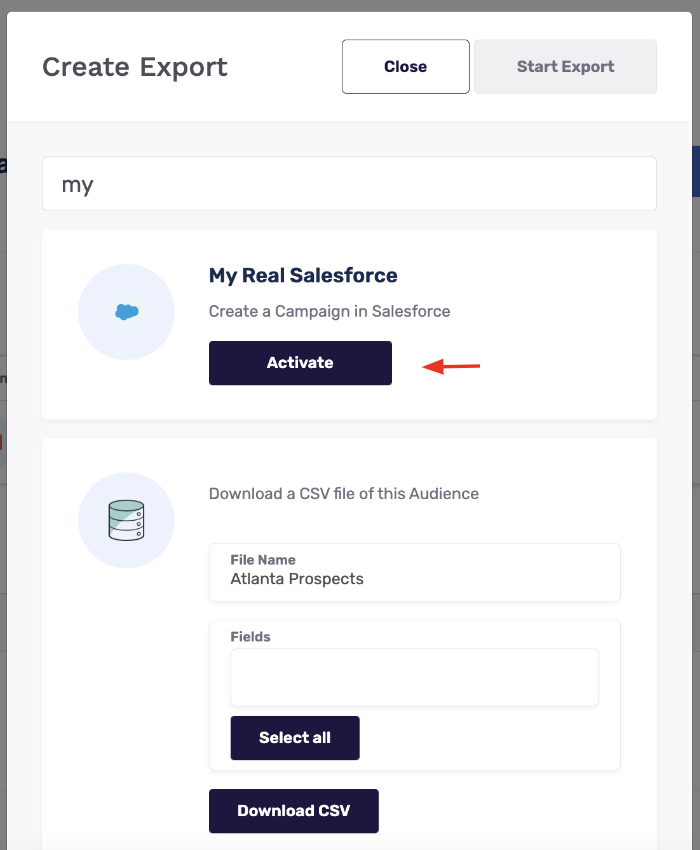The width and height of the screenshot is (700, 850).
Task: Open the Fields selection box
Action: 414,677
